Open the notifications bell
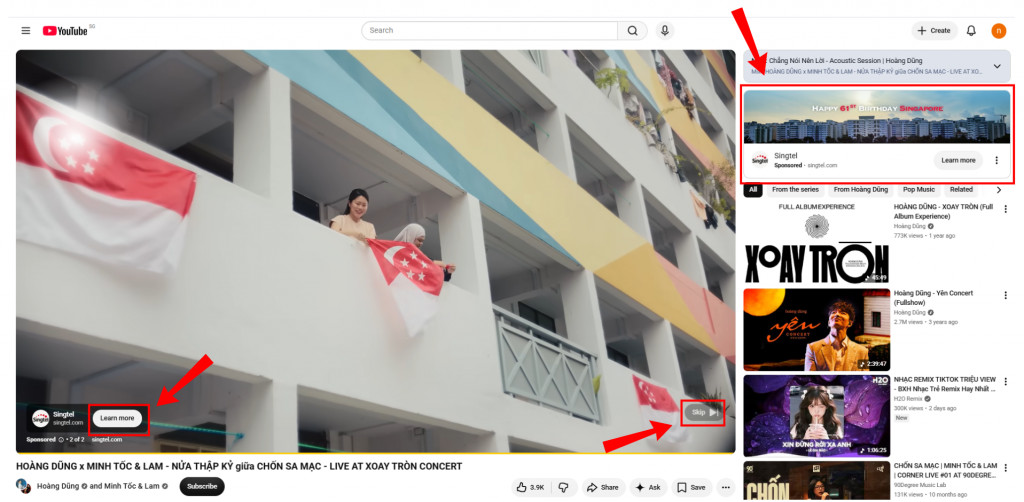 pos(971,31)
